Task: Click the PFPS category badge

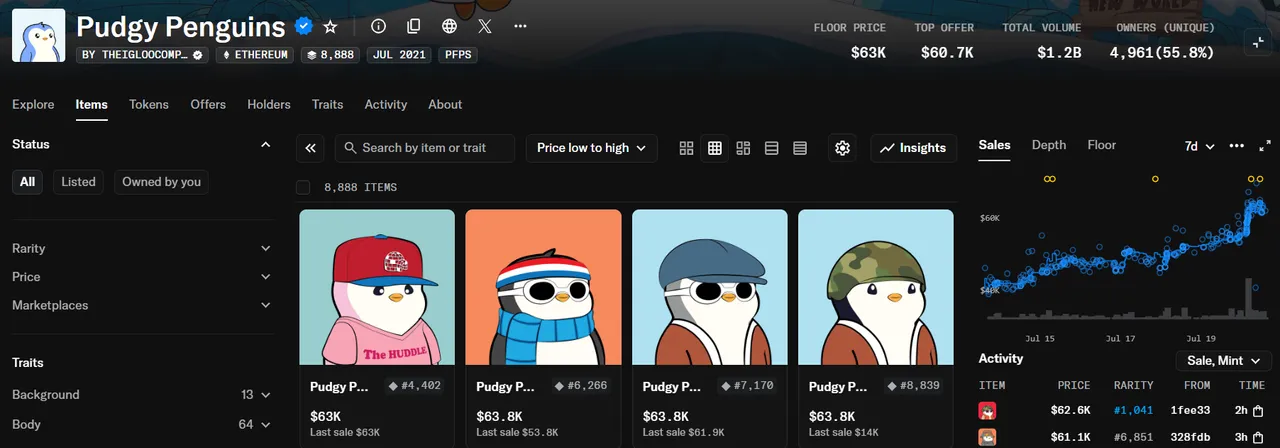Action: (x=457, y=54)
